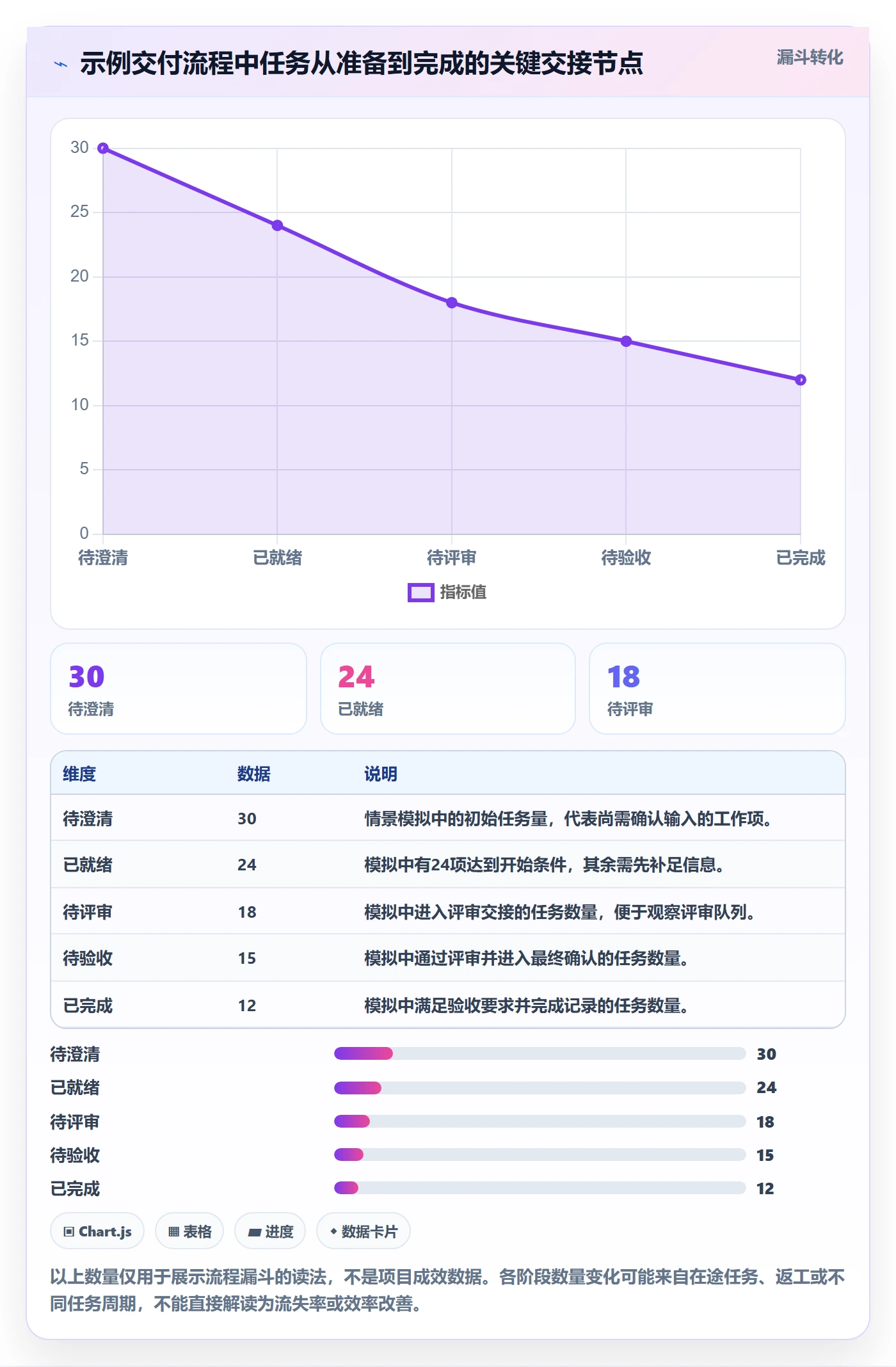The image size is (896, 1367).
Task: Click the 待评审 table row cell
Action: coord(88,912)
